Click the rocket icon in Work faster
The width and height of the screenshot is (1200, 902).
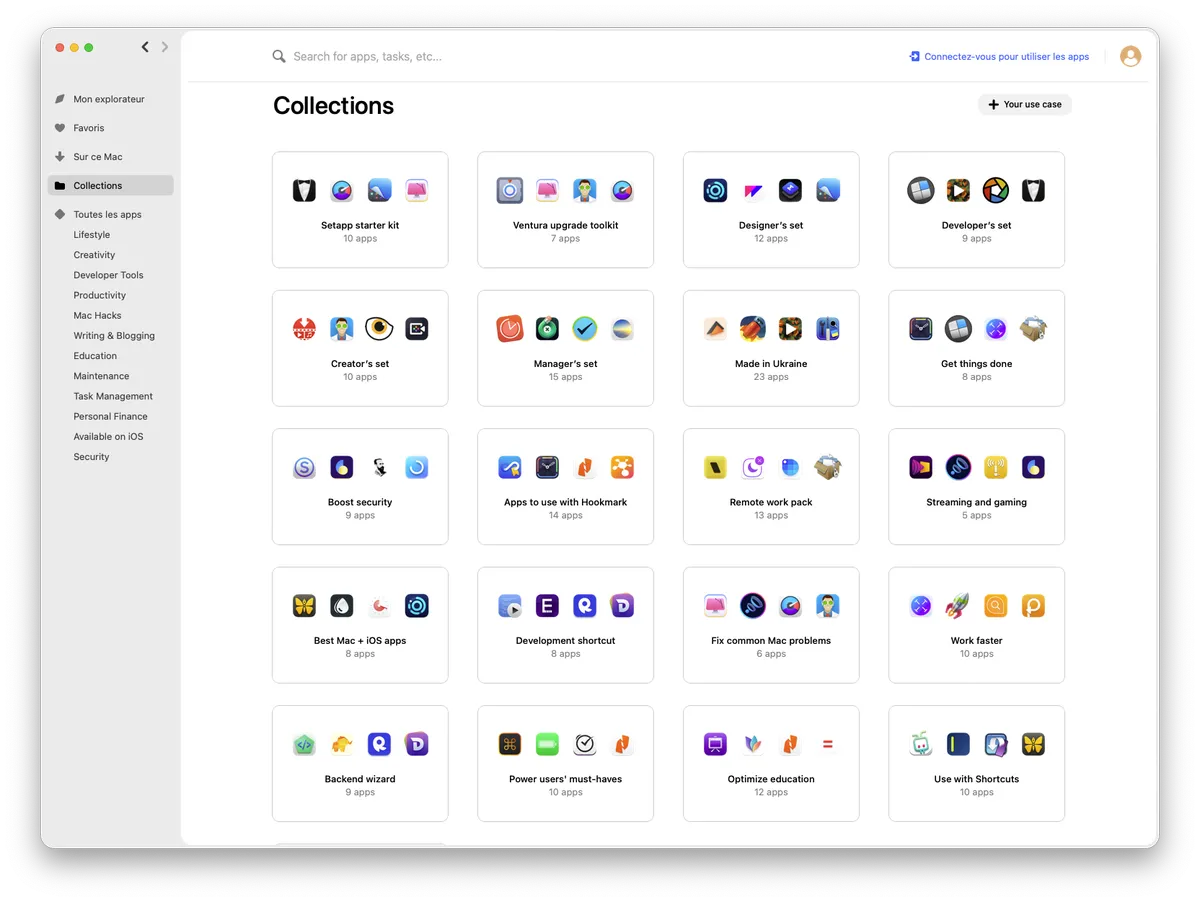coord(958,605)
